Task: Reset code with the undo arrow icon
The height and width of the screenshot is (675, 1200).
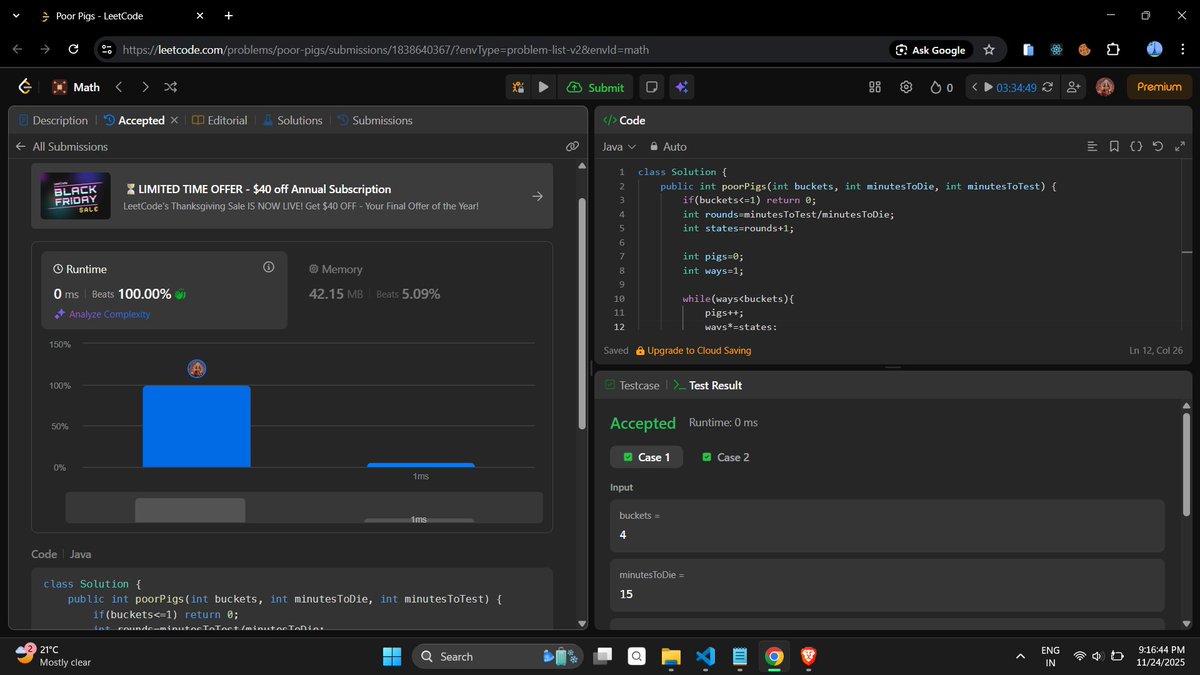Action: pos(1158,146)
